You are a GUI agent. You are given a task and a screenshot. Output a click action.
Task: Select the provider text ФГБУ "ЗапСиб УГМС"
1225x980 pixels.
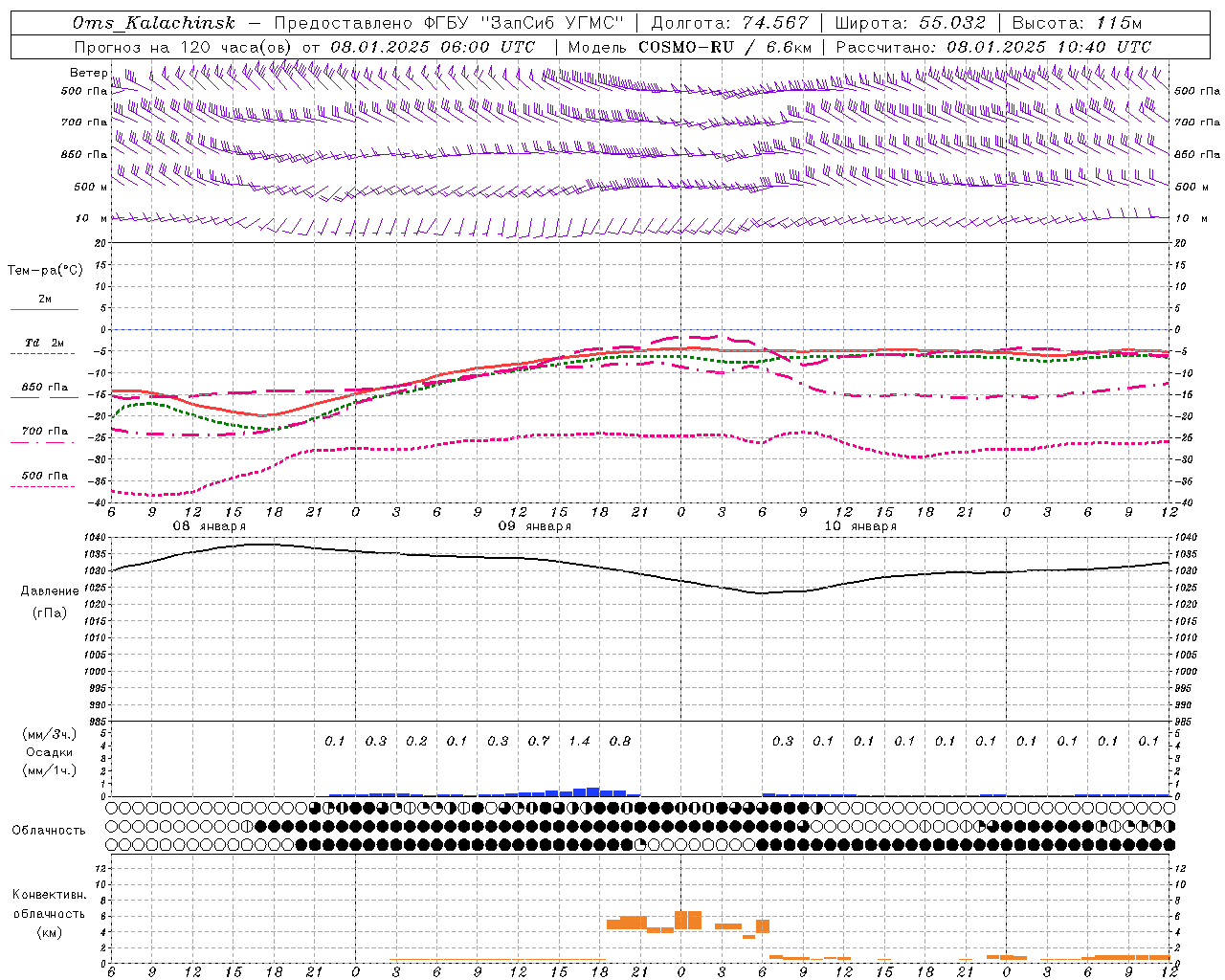[x=523, y=23]
